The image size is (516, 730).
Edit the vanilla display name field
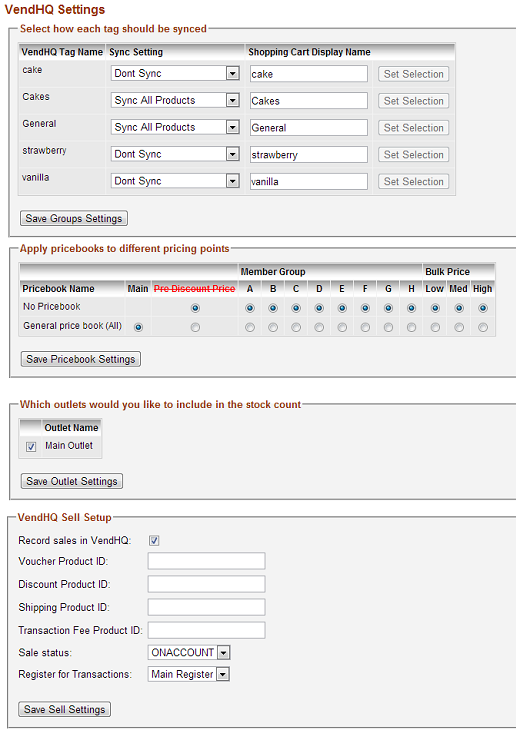(309, 182)
